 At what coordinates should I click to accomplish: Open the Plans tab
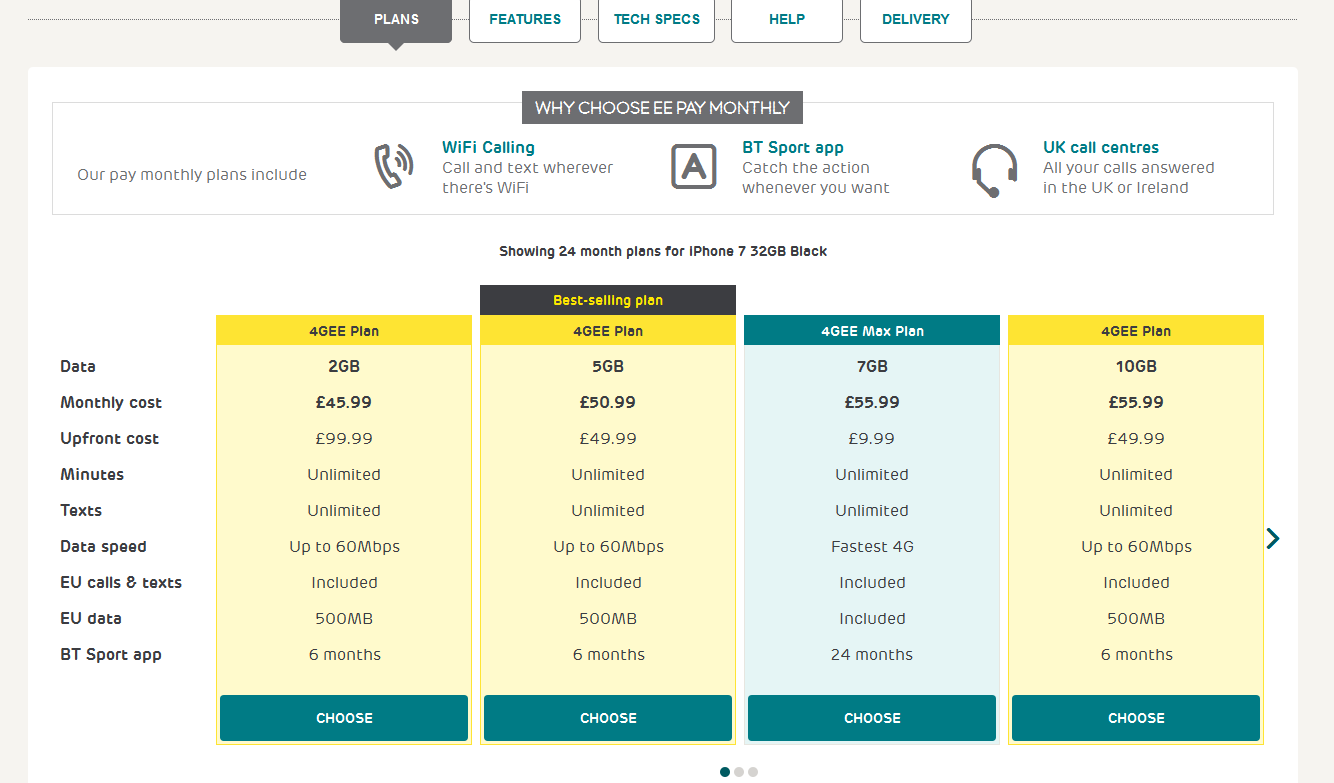396,19
